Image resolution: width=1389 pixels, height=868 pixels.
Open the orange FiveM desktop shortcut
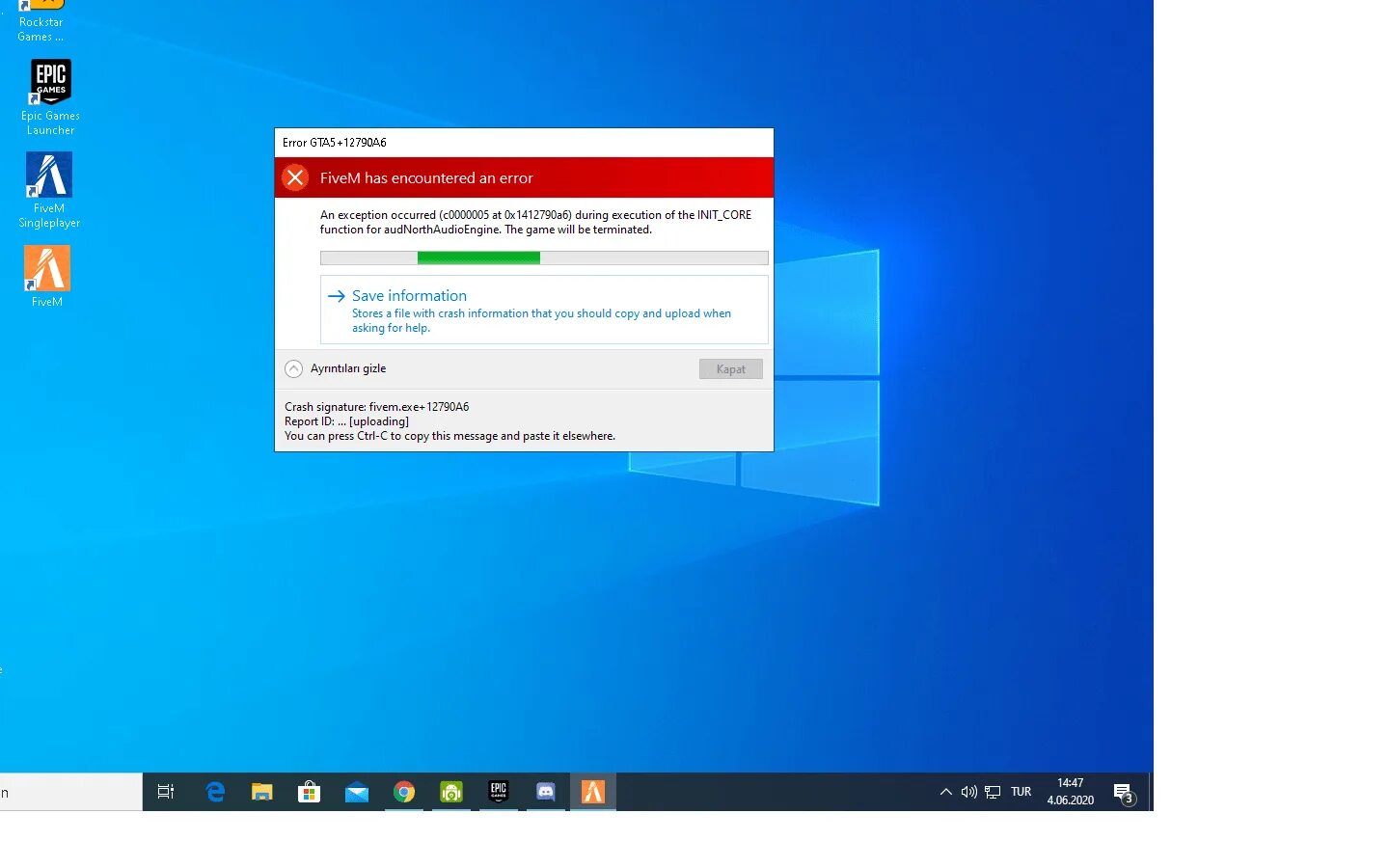point(47,276)
